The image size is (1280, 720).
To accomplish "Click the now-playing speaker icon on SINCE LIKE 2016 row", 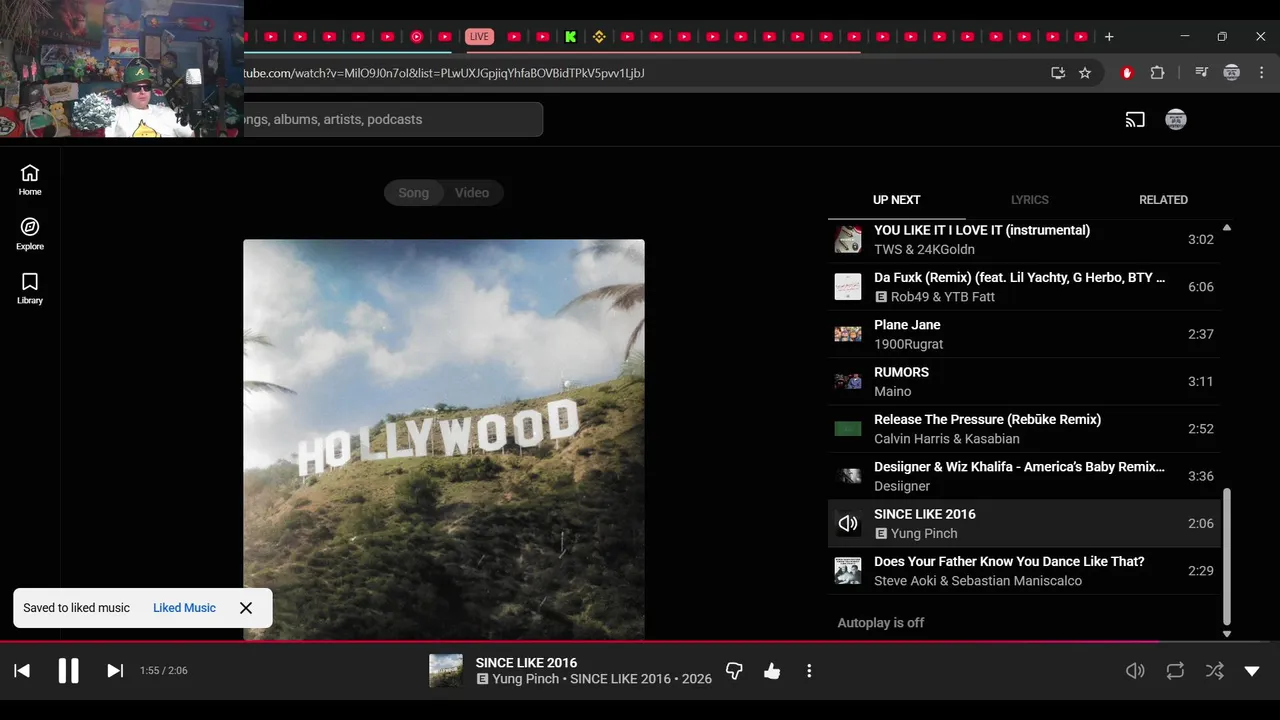I will coord(848,523).
